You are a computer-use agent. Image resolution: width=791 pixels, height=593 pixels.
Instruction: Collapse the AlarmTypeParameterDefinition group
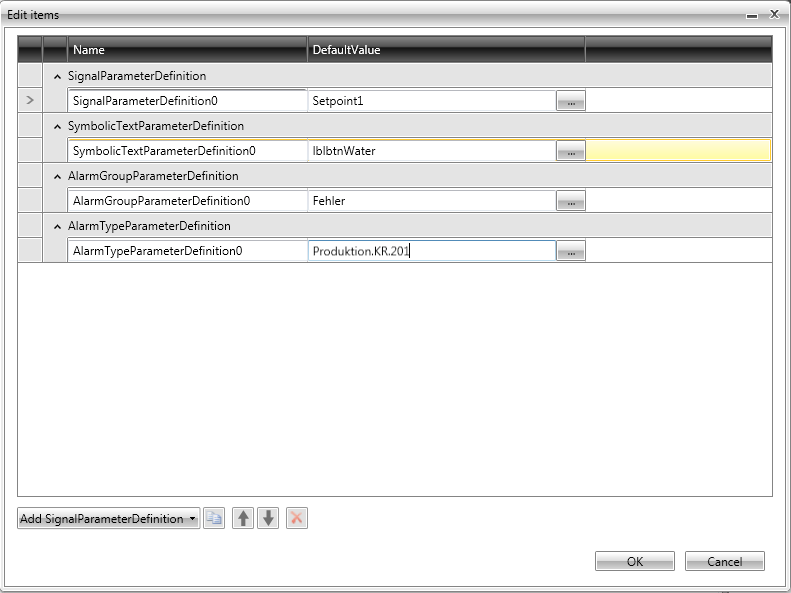(57, 226)
